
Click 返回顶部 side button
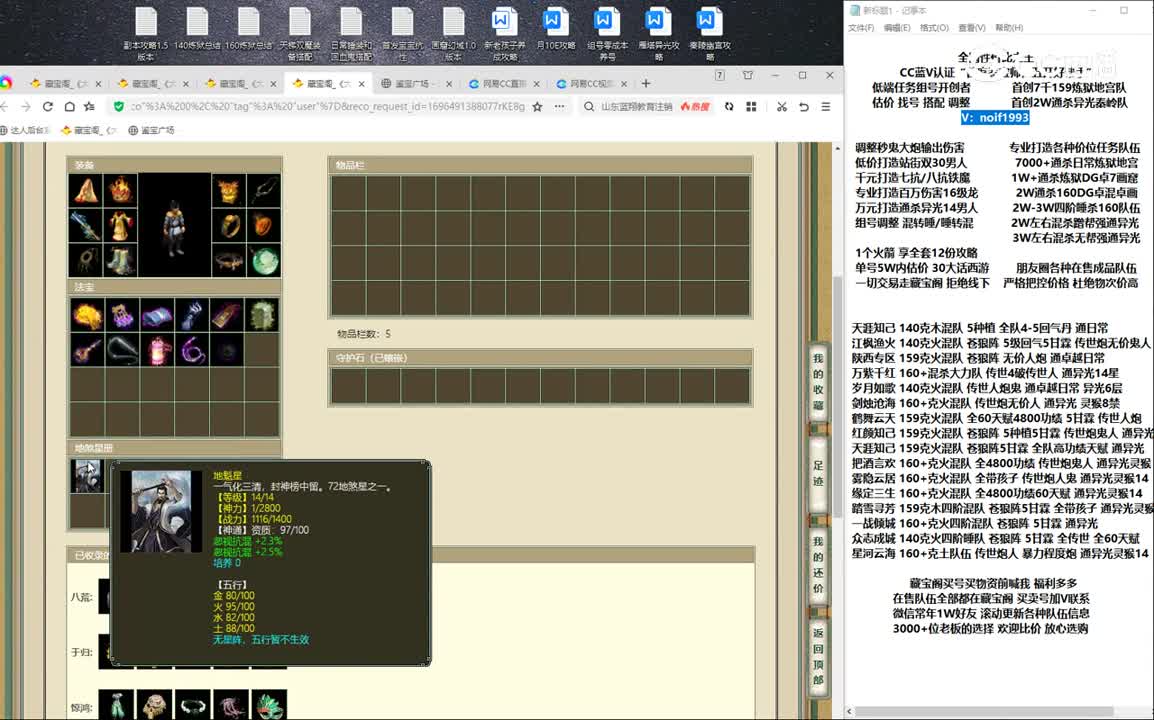[x=818, y=657]
